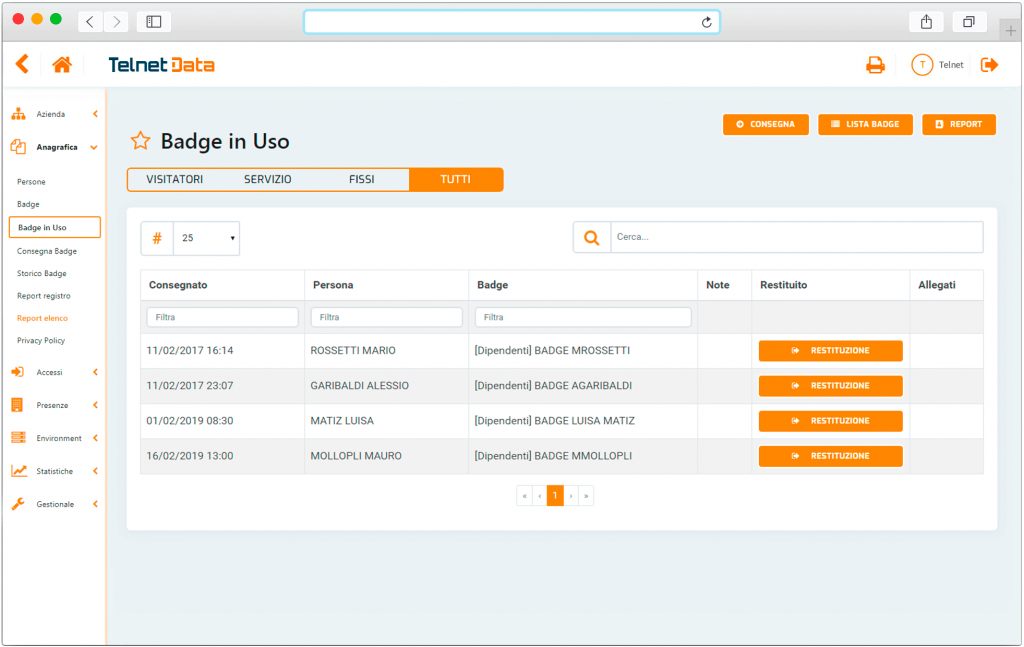Expand the Presenze menu chevron
1024x647 pixels.
pos(95,405)
